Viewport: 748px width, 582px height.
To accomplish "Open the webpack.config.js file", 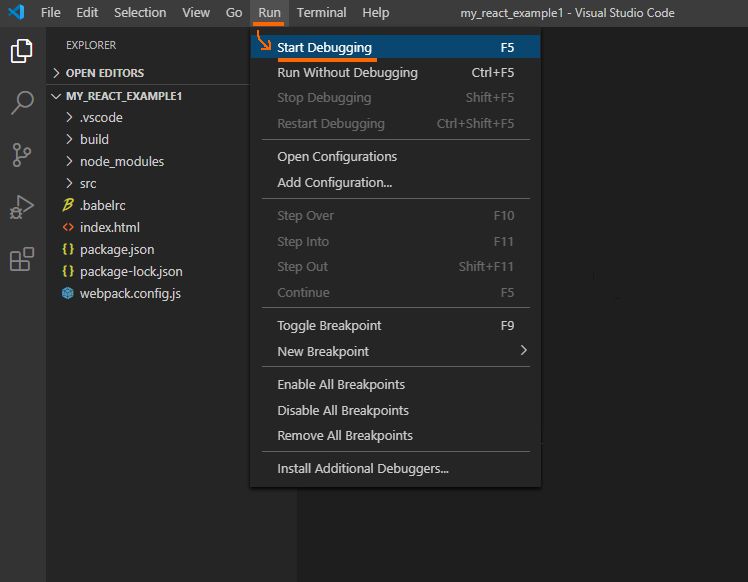I will pos(130,293).
